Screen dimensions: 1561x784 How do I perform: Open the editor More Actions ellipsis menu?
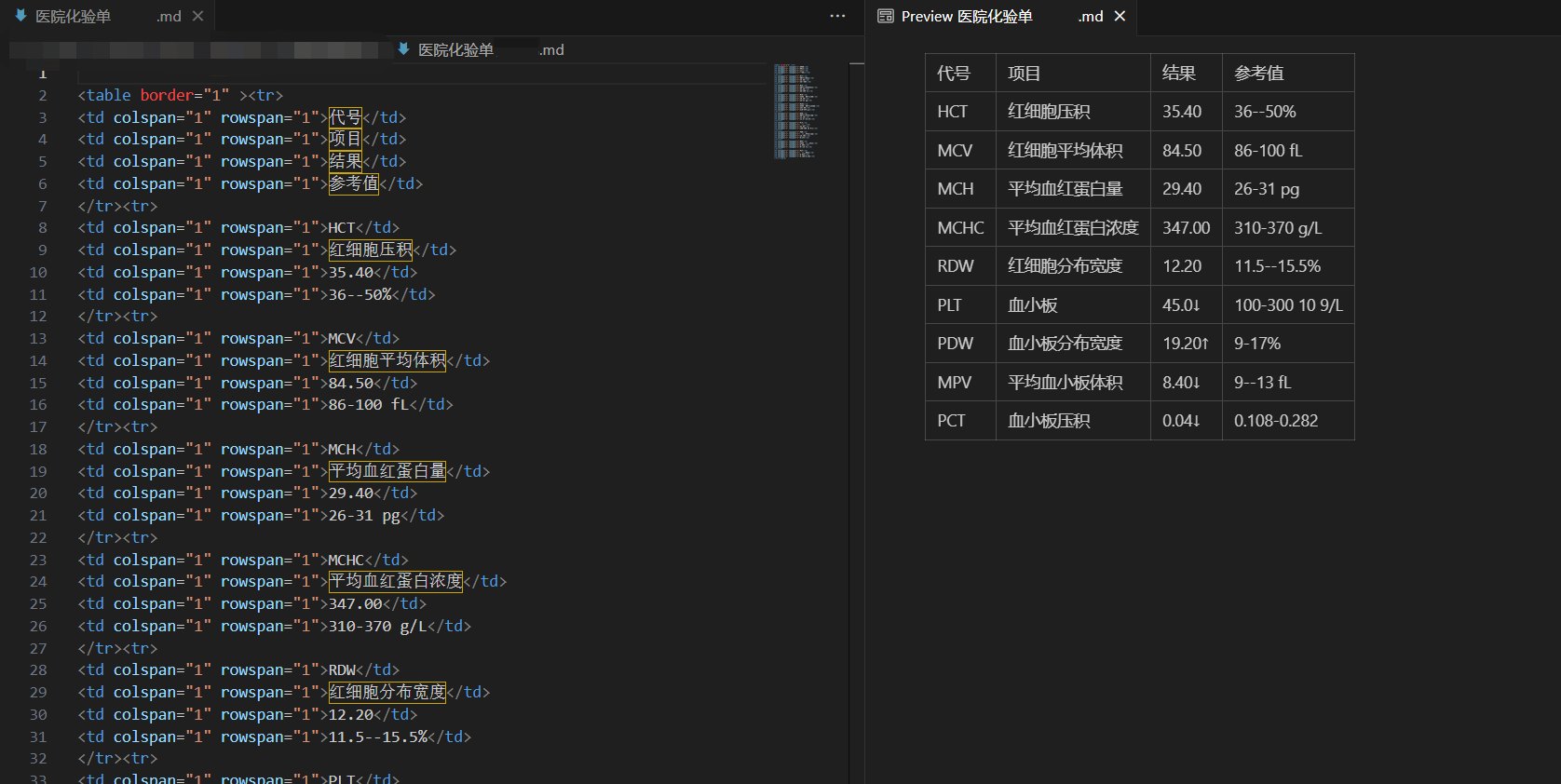(837, 16)
